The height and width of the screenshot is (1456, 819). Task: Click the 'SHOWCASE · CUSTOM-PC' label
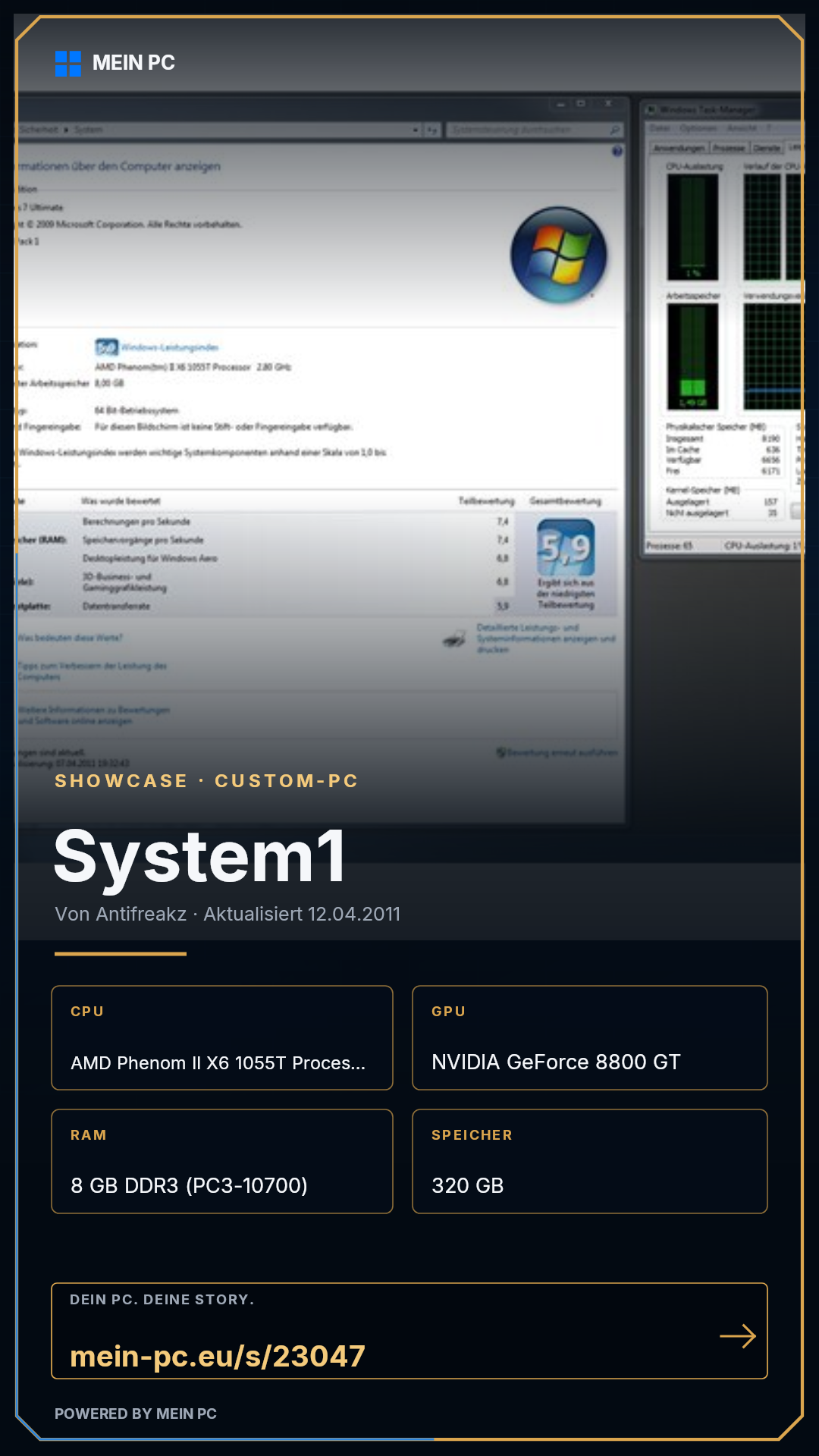pyautogui.click(x=206, y=781)
